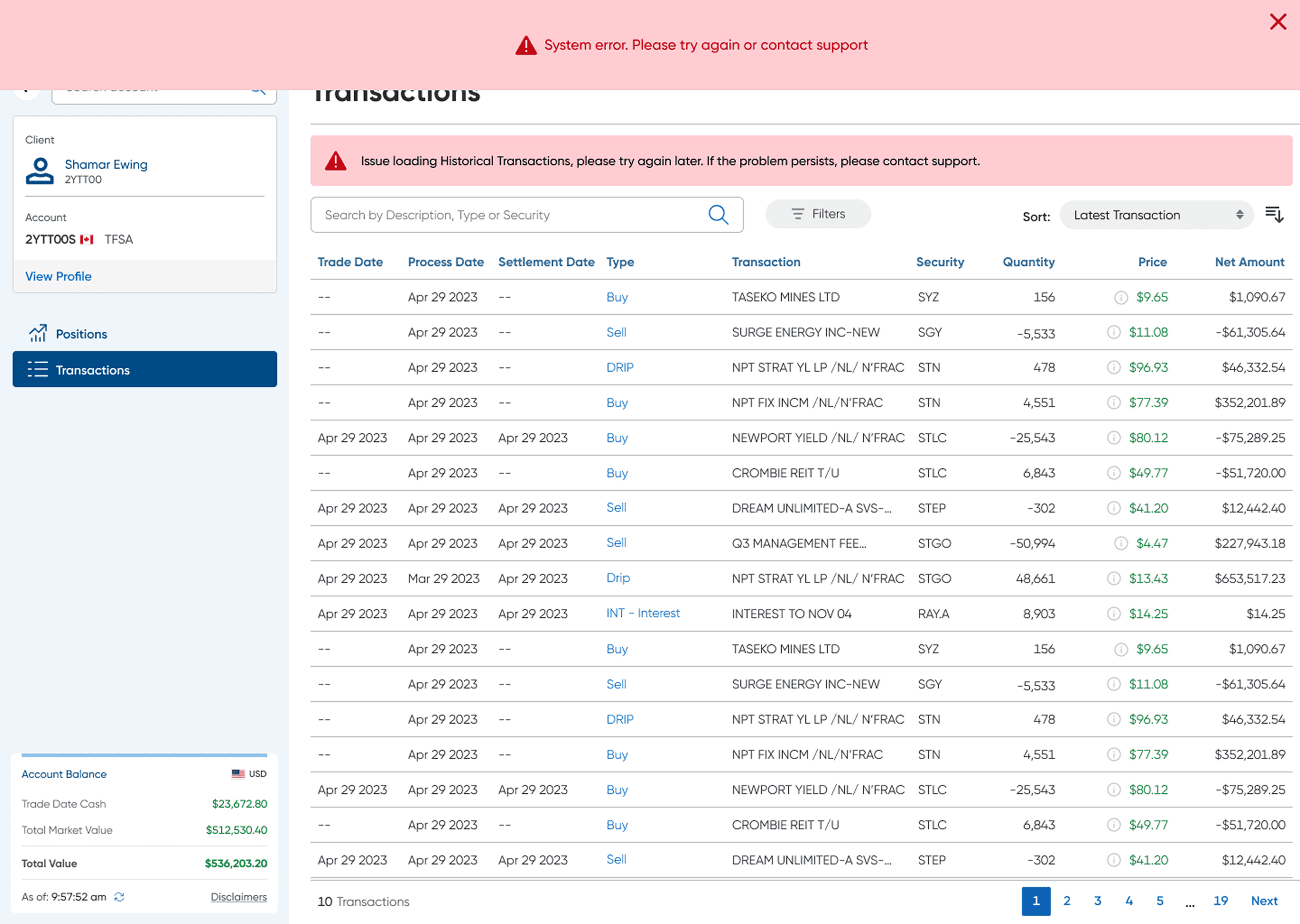Open price info icon for INTEREST TO NOV 04
This screenshot has height=924, width=1300.
click(1113, 613)
